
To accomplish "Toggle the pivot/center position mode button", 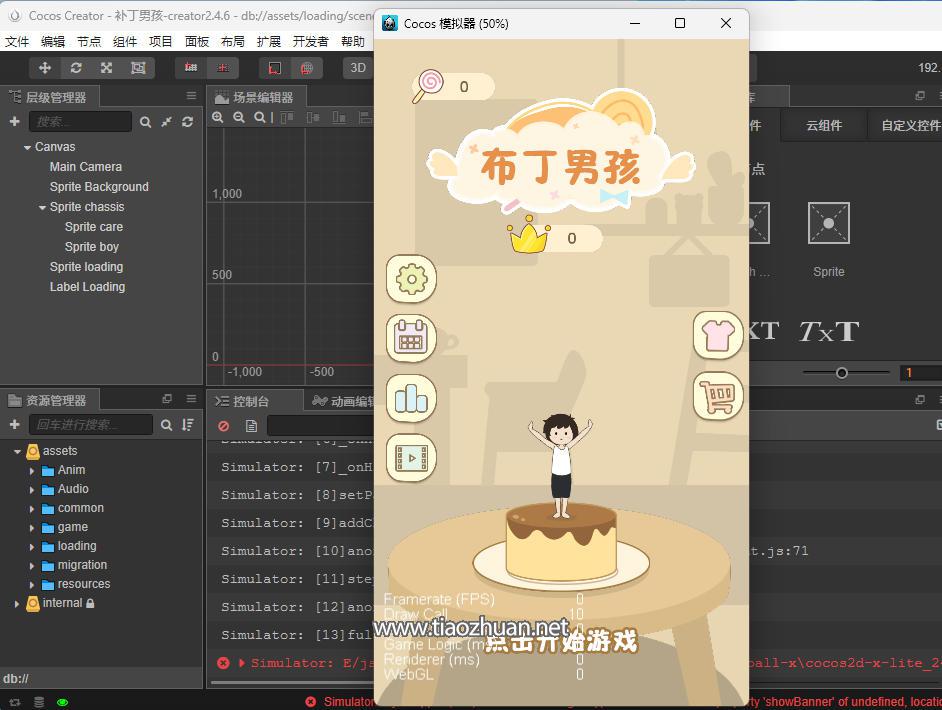I will pos(191,68).
